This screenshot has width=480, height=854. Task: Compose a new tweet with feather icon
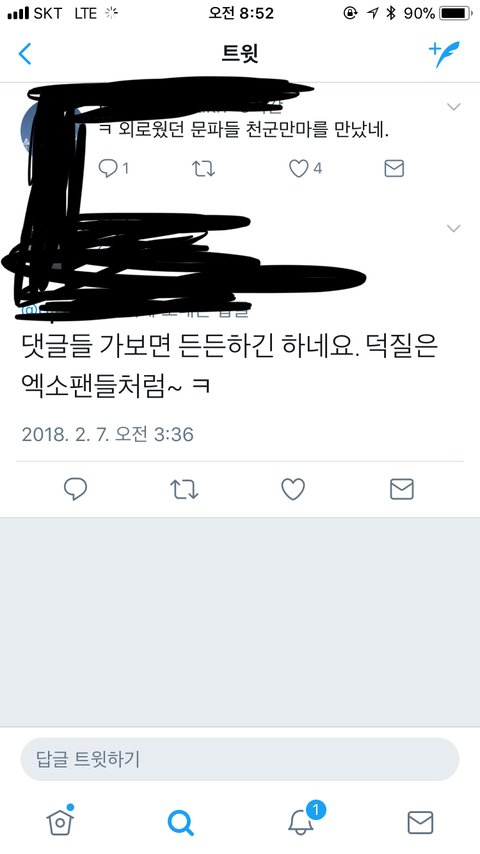[444, 53]
